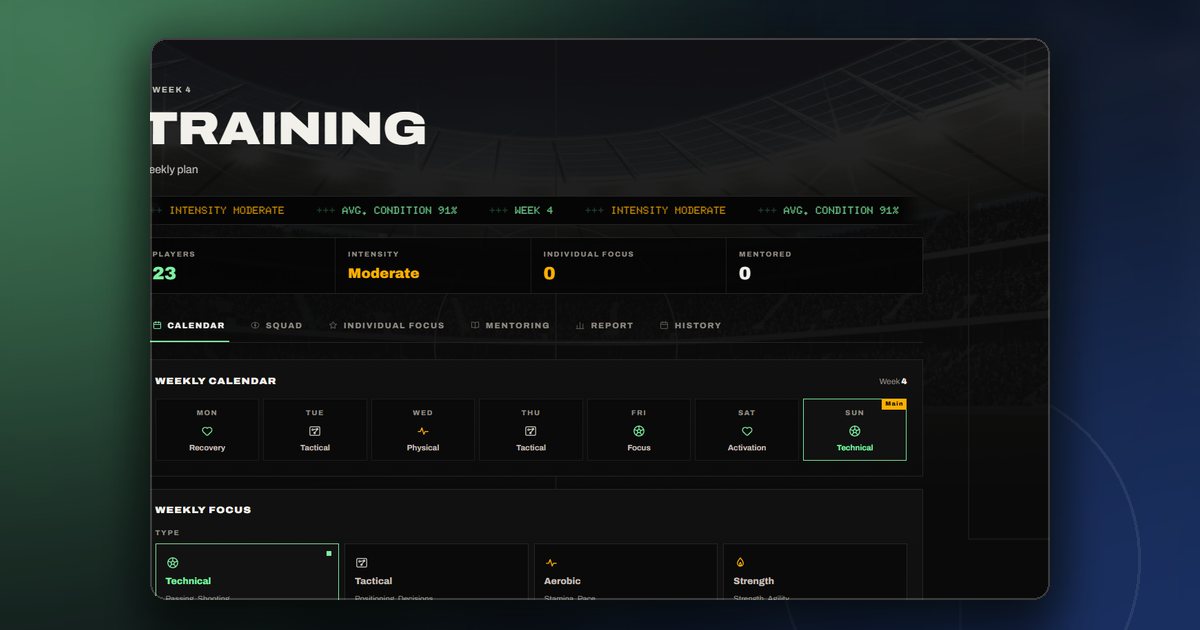Viewport: 1200px width, 630px height.
Task: Click the tactics board icon on Thursday
Action: 531,431
